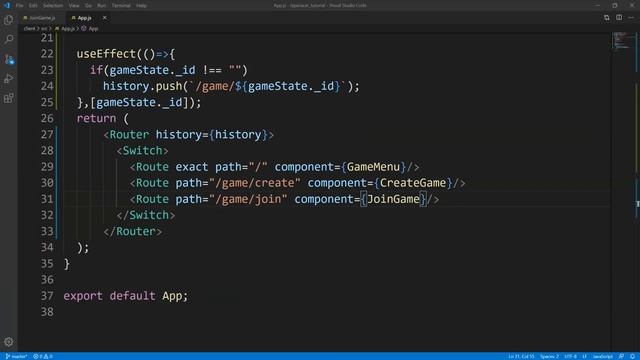Select the JavaScript language mode
Viewport: 640px width, 360px height.
[x=603, y=356]
